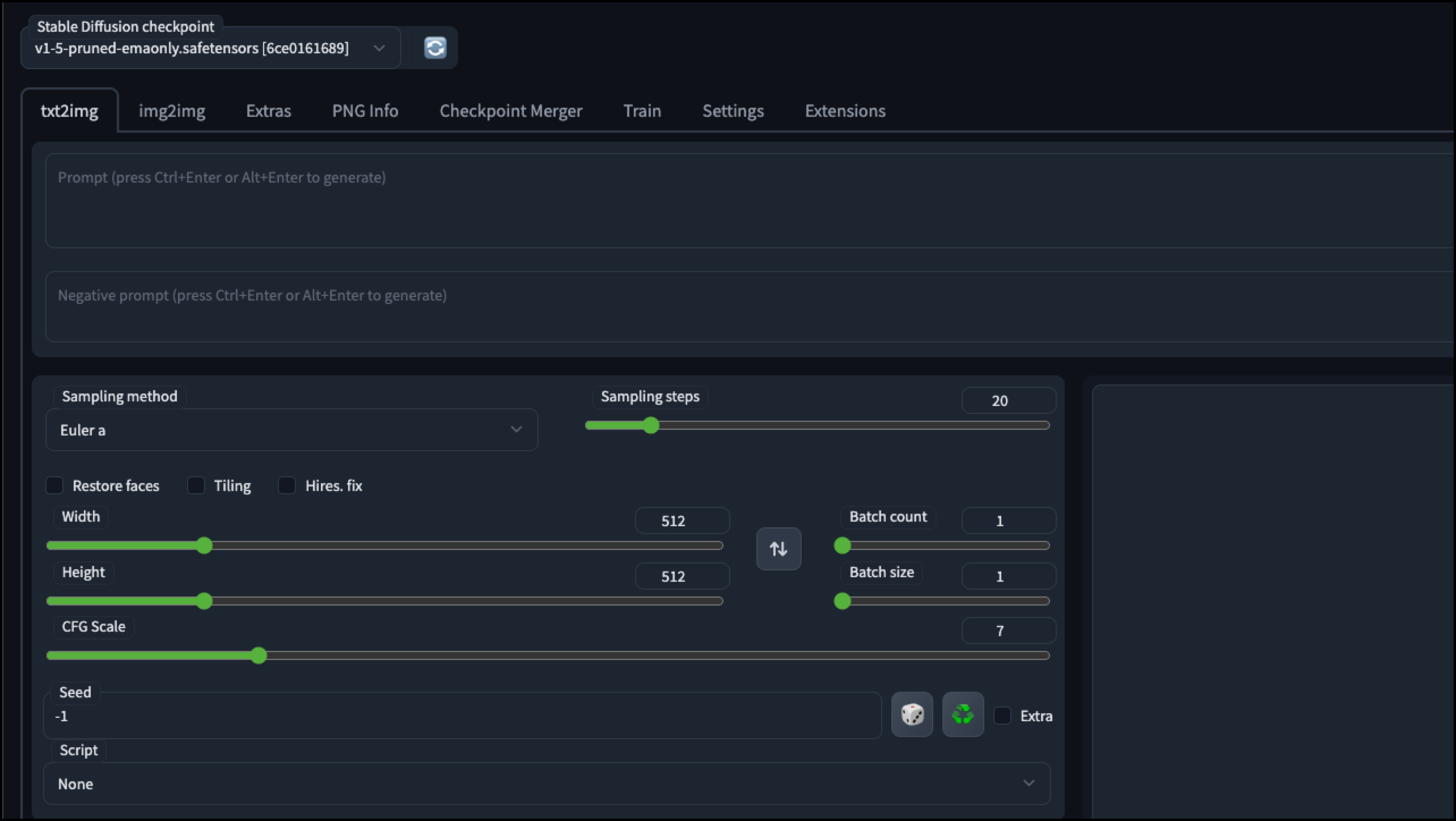
Task: Enable the Restore faces checkbox
Action: click(x=54, y=485)
